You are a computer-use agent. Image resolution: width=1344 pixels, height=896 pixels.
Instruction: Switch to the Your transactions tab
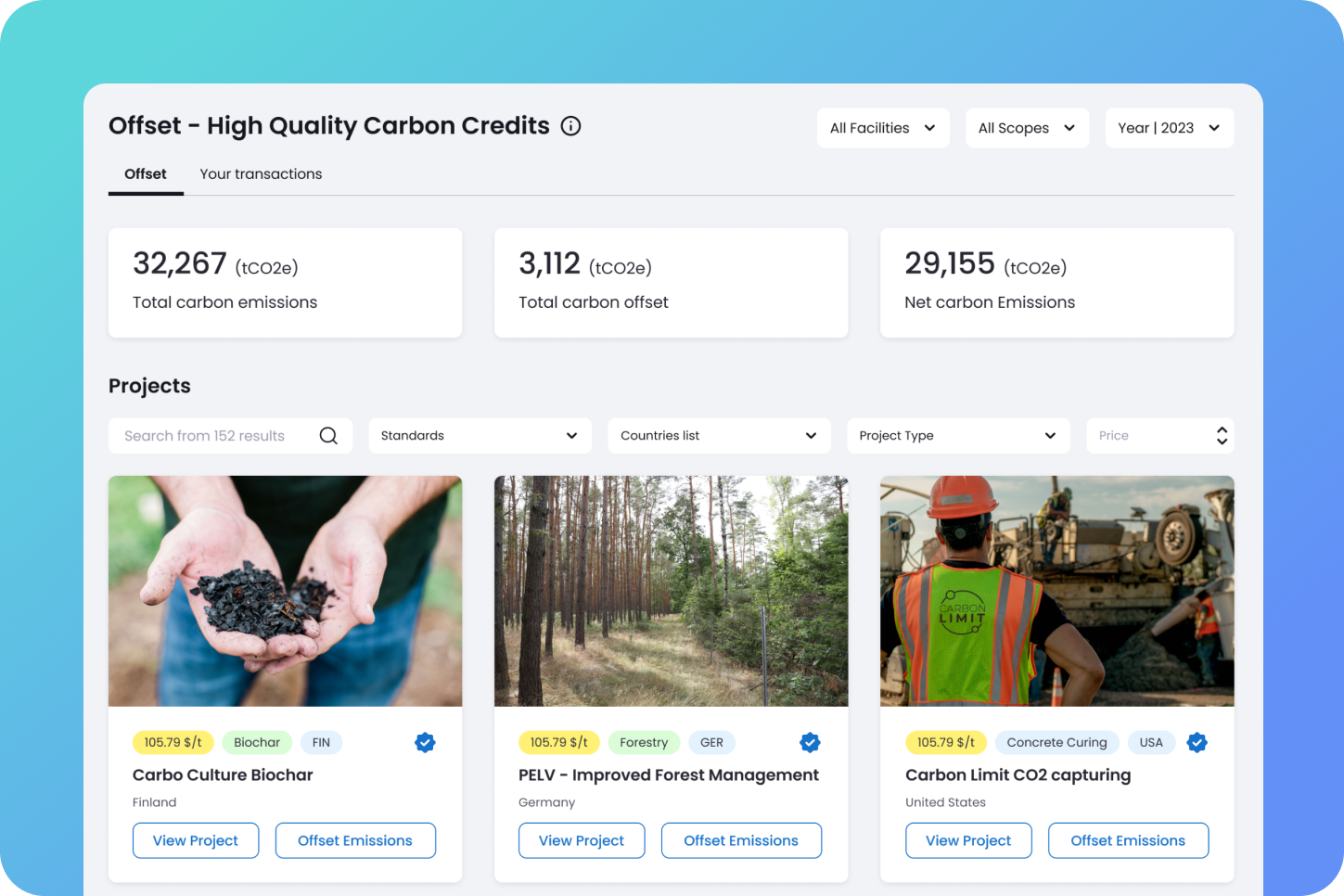pyautogui.click(x=261, y=174)
